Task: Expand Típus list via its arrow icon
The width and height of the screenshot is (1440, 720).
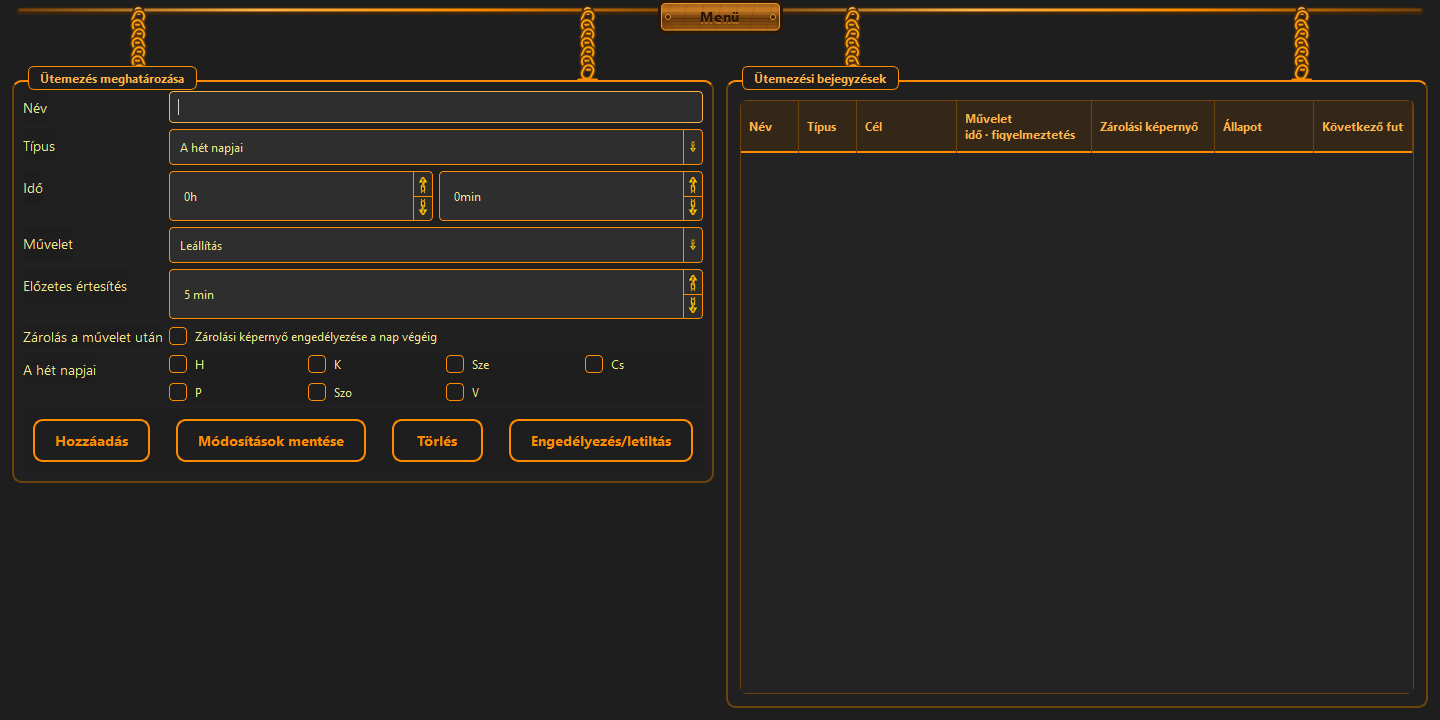Action: [x=692, y=147]
